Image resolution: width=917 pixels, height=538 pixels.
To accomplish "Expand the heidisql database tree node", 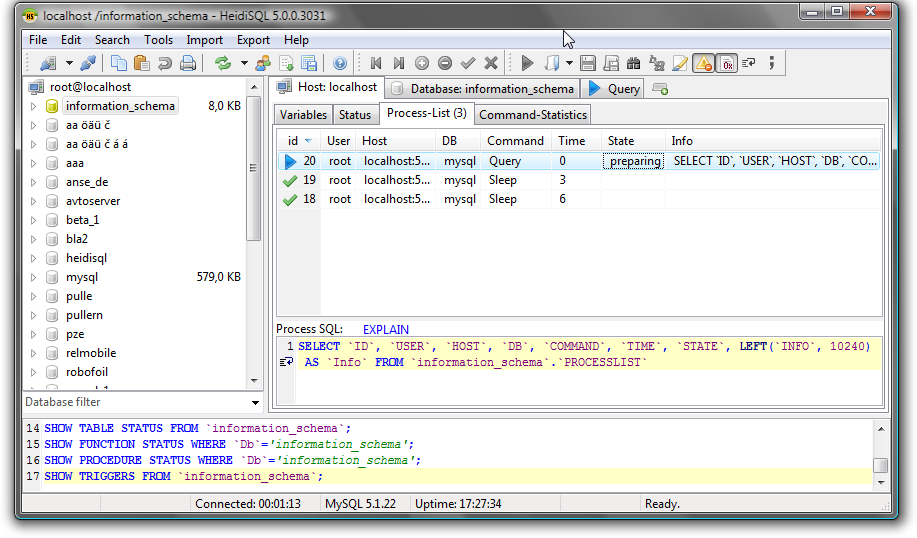I will (33, 258).
